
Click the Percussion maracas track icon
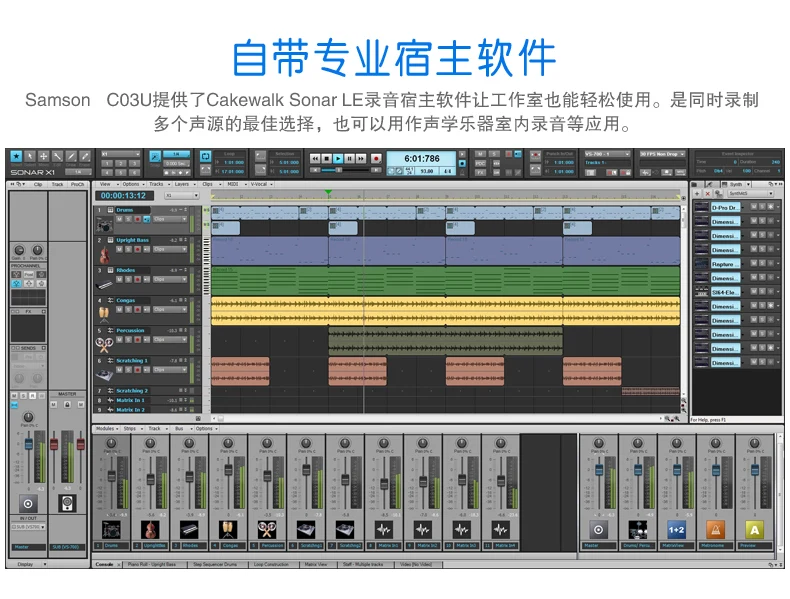click(104, 345)
